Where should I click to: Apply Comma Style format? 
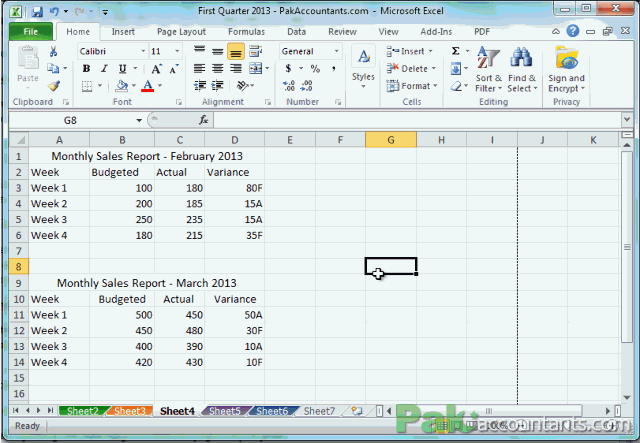(333, 69)
